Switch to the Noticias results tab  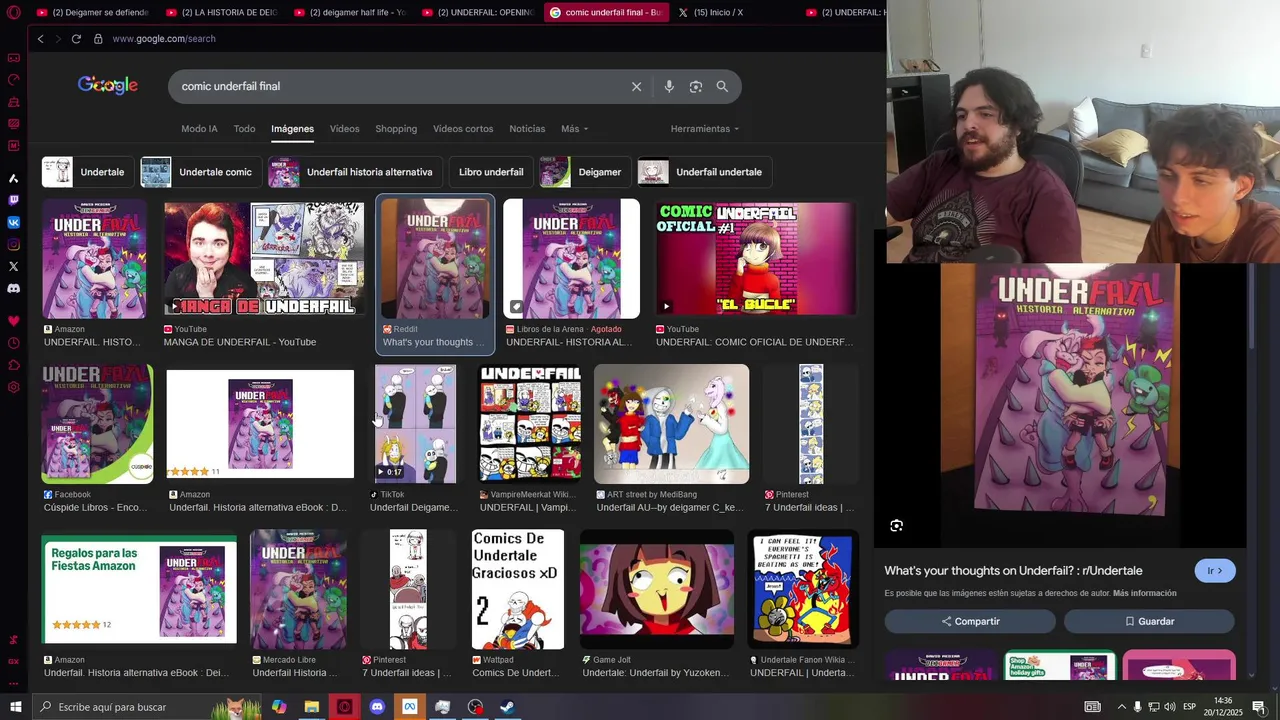tap(527, 129)
